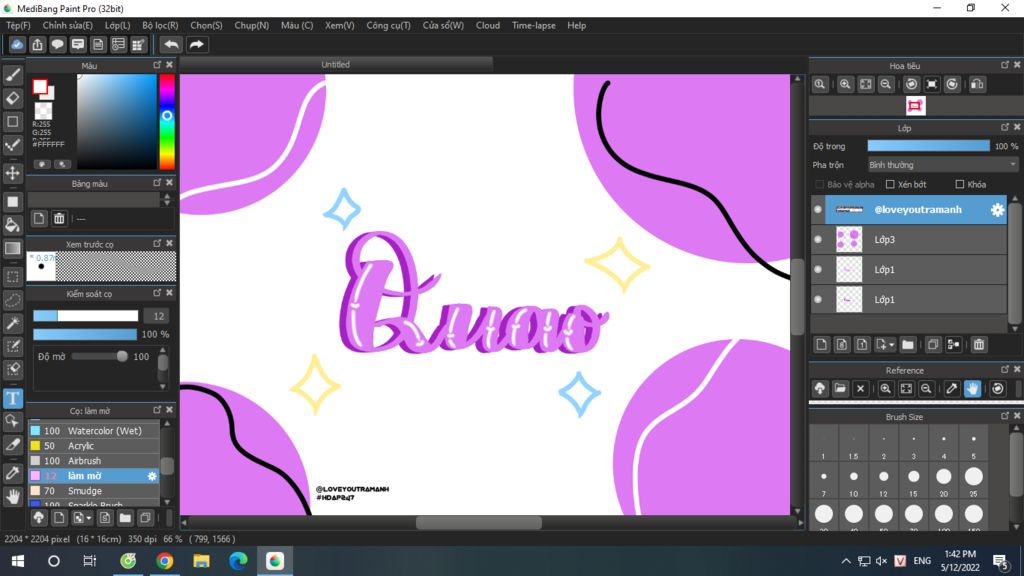Undock the Lớp layer panel
Image resolution: width=1024 pixels, height=576 pixels.
[x=1004, y=127]
